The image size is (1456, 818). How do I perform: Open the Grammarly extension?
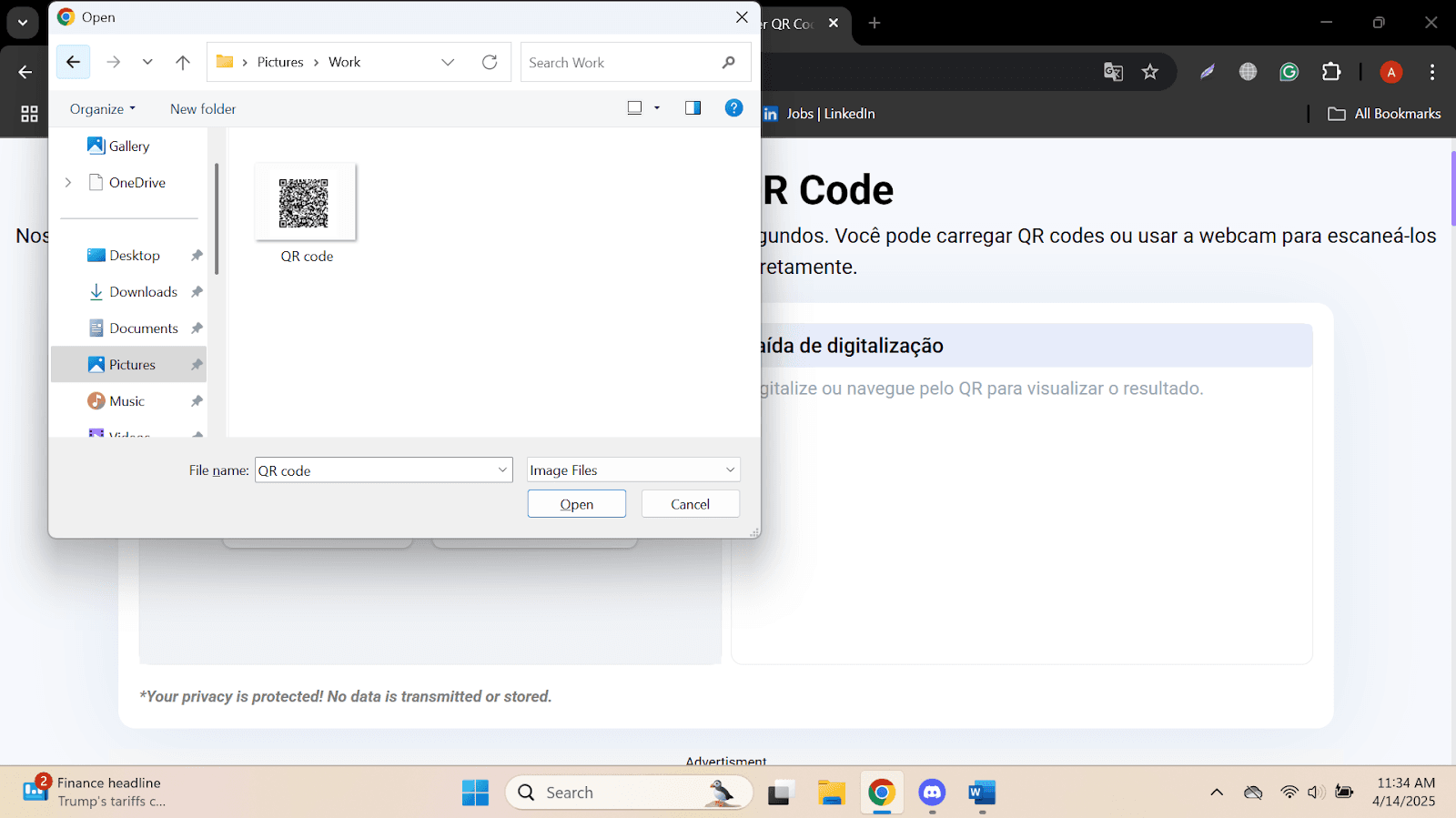point(1289,72)
